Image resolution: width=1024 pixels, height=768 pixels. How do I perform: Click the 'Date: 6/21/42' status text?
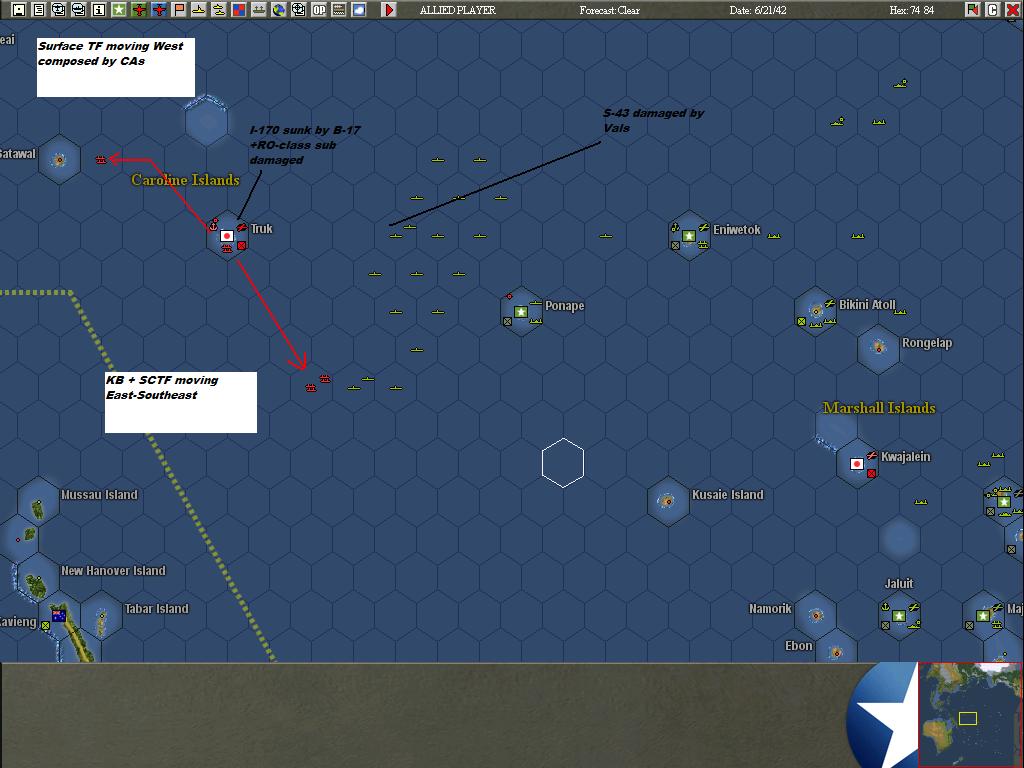tap(758, 10)
